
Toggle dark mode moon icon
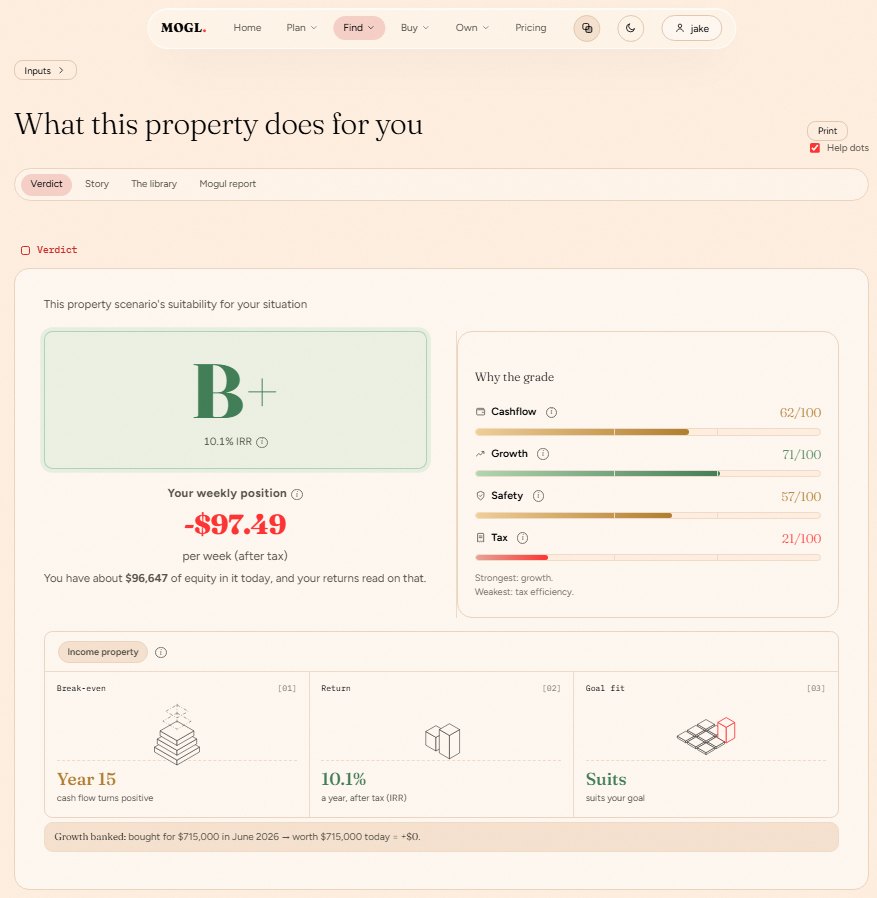click(x=630, y=28)
